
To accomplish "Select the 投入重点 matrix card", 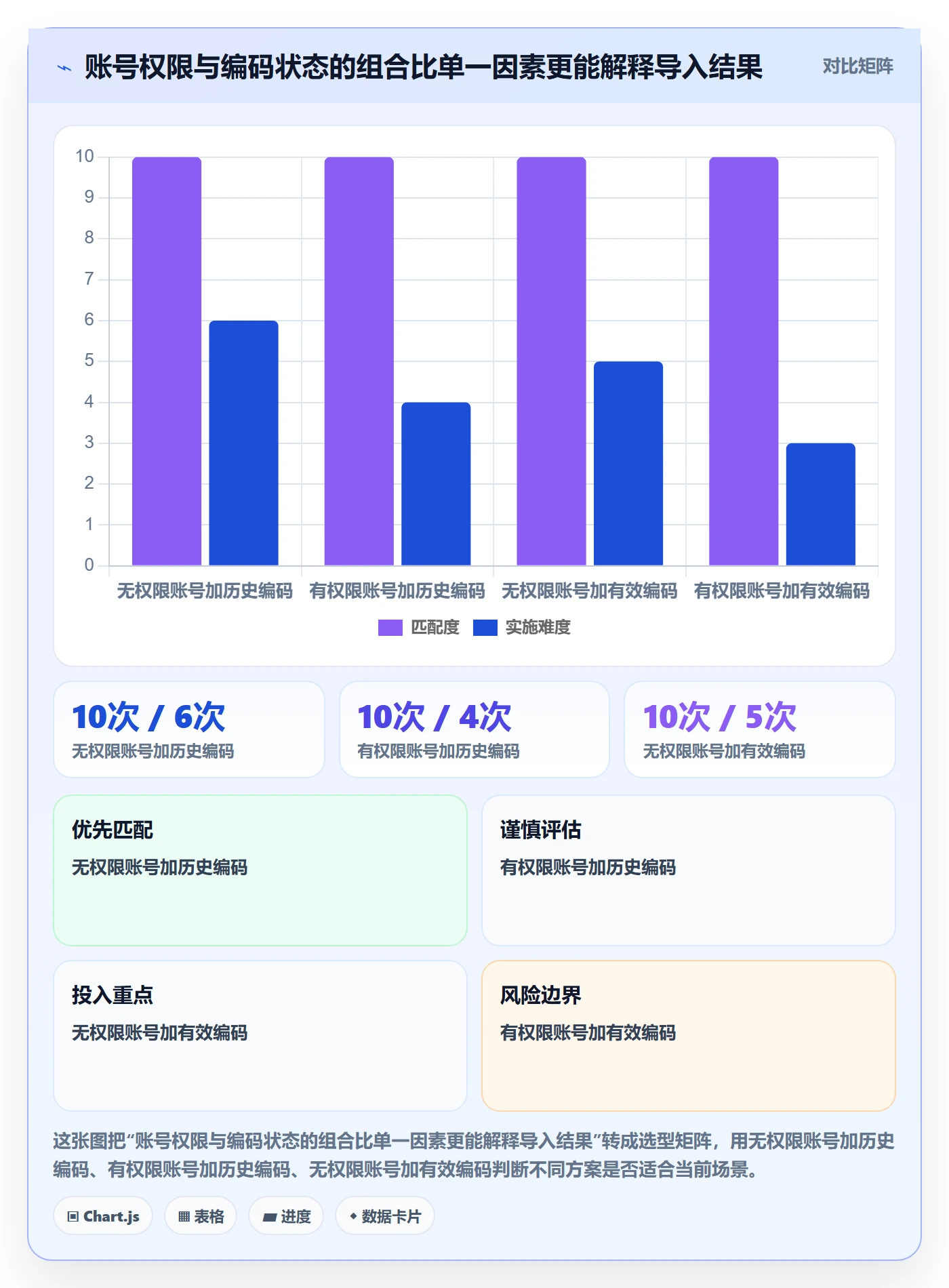I will pyautogui.click(x=260, y=1036).
